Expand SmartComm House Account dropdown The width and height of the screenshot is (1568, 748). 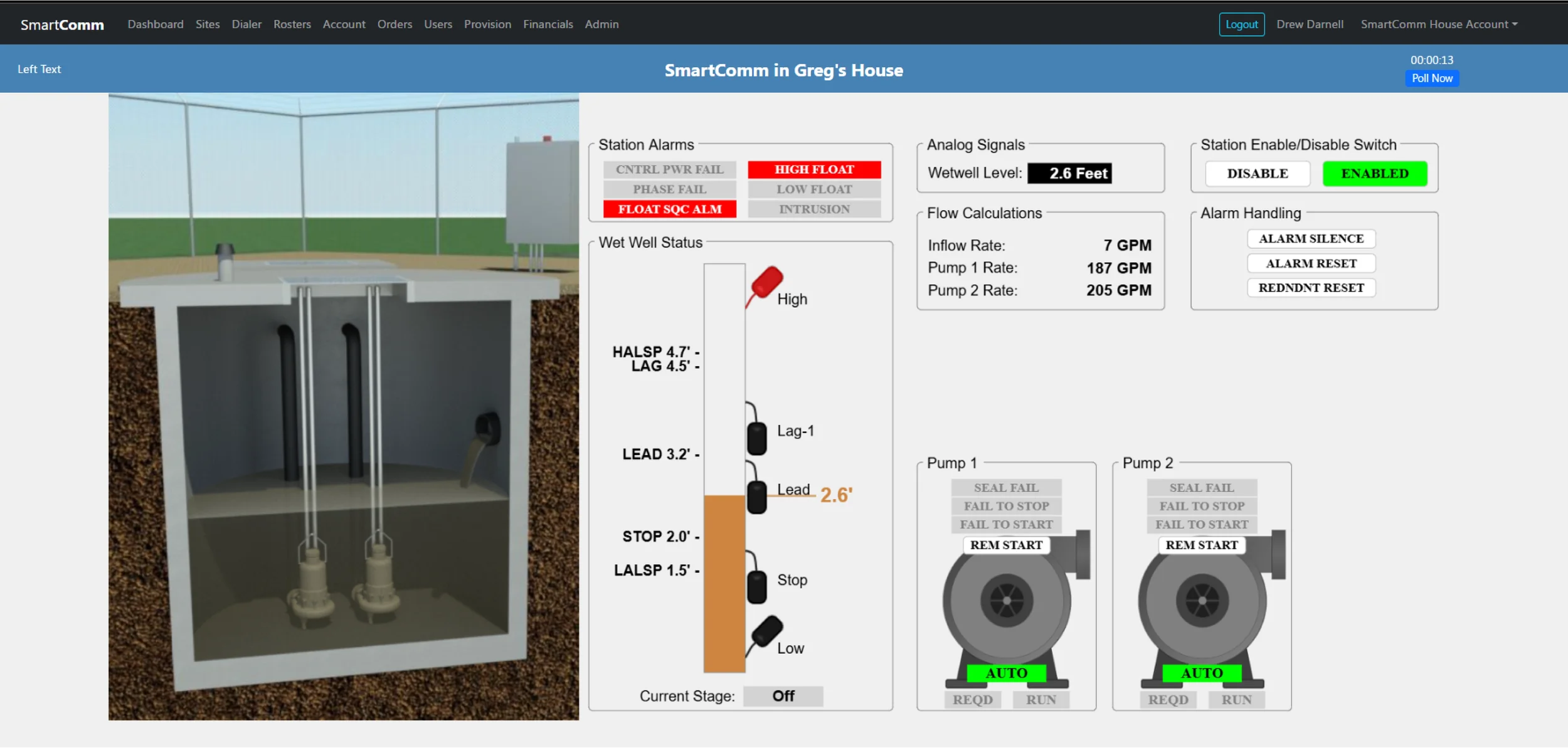(x=1439, y=24)
